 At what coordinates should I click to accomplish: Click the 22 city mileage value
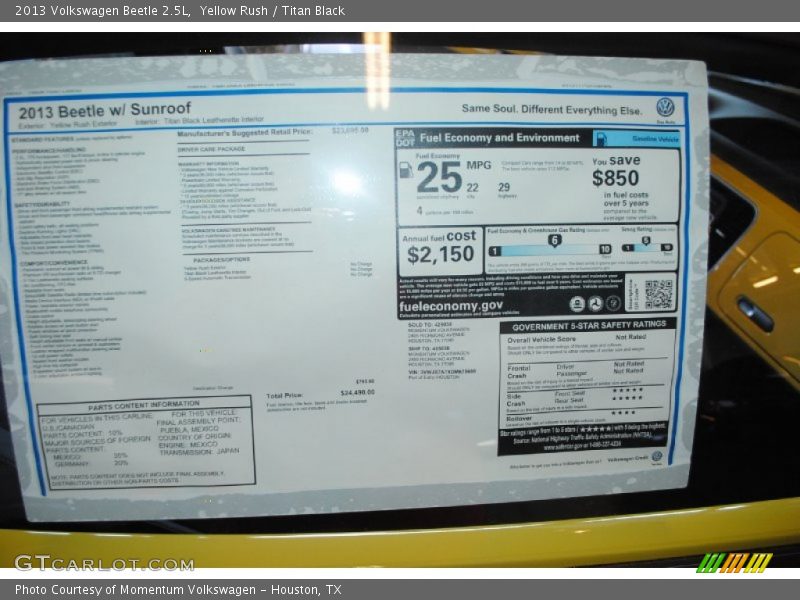[472, 188]
